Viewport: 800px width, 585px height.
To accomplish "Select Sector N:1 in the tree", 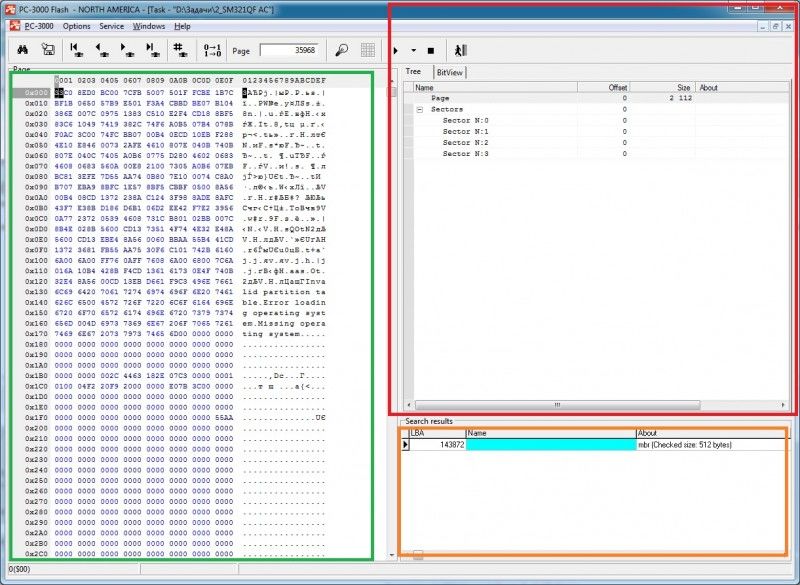I will pyautogui.click(x=465, y=132).
